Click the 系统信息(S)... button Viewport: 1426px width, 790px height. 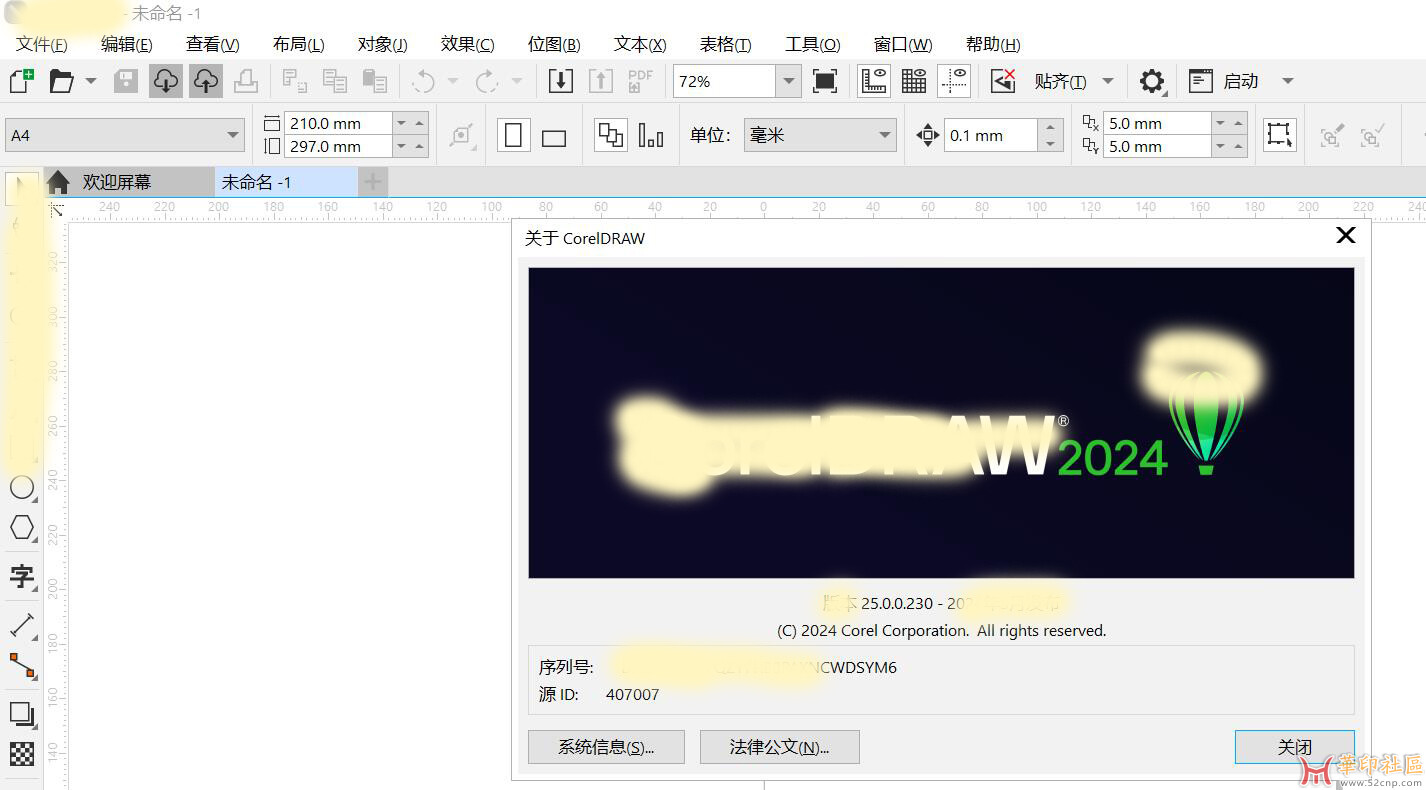coord(606,747)
